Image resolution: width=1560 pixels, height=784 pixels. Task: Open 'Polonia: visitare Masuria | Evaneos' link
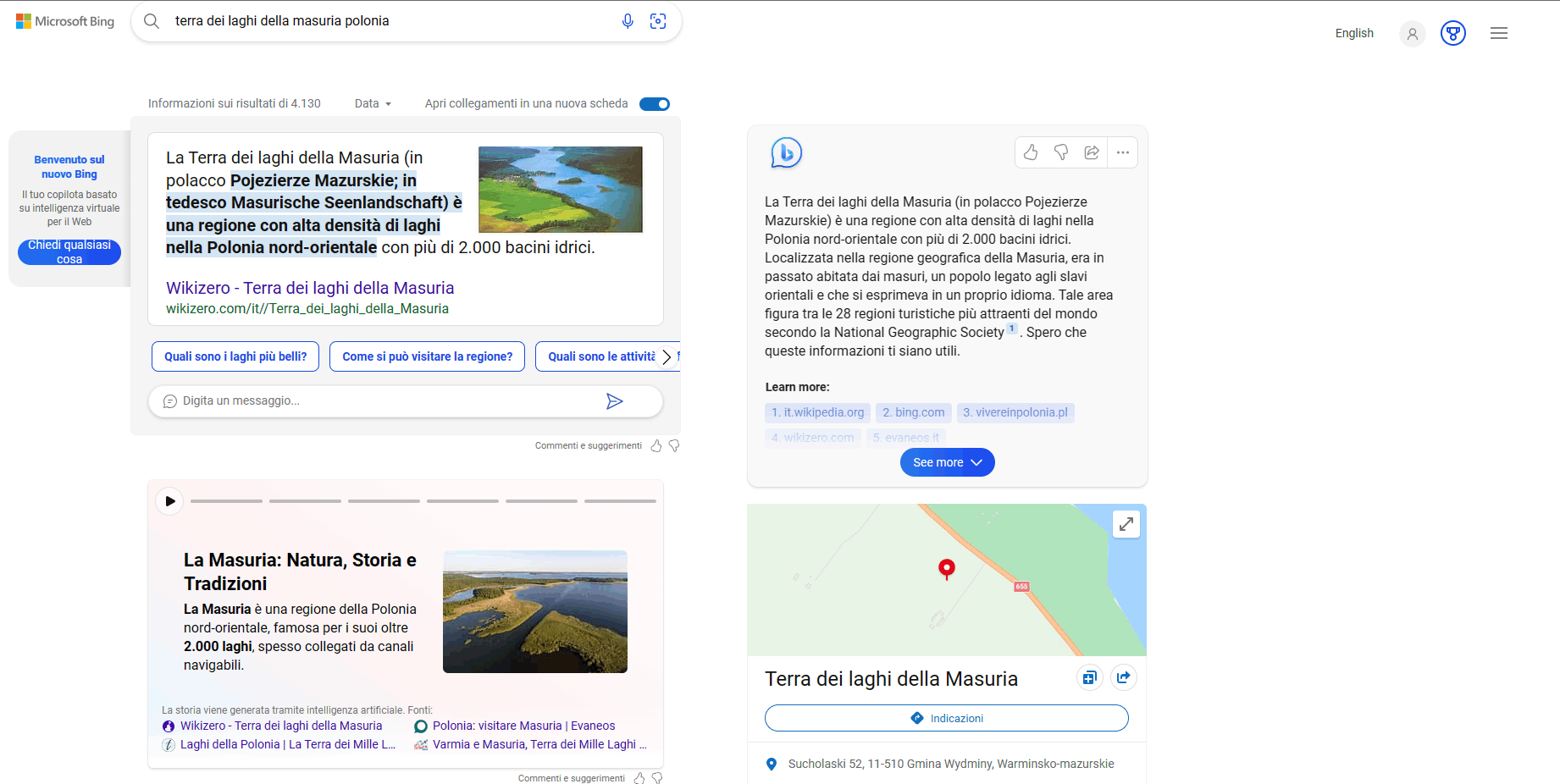click(x=523, y=726)
